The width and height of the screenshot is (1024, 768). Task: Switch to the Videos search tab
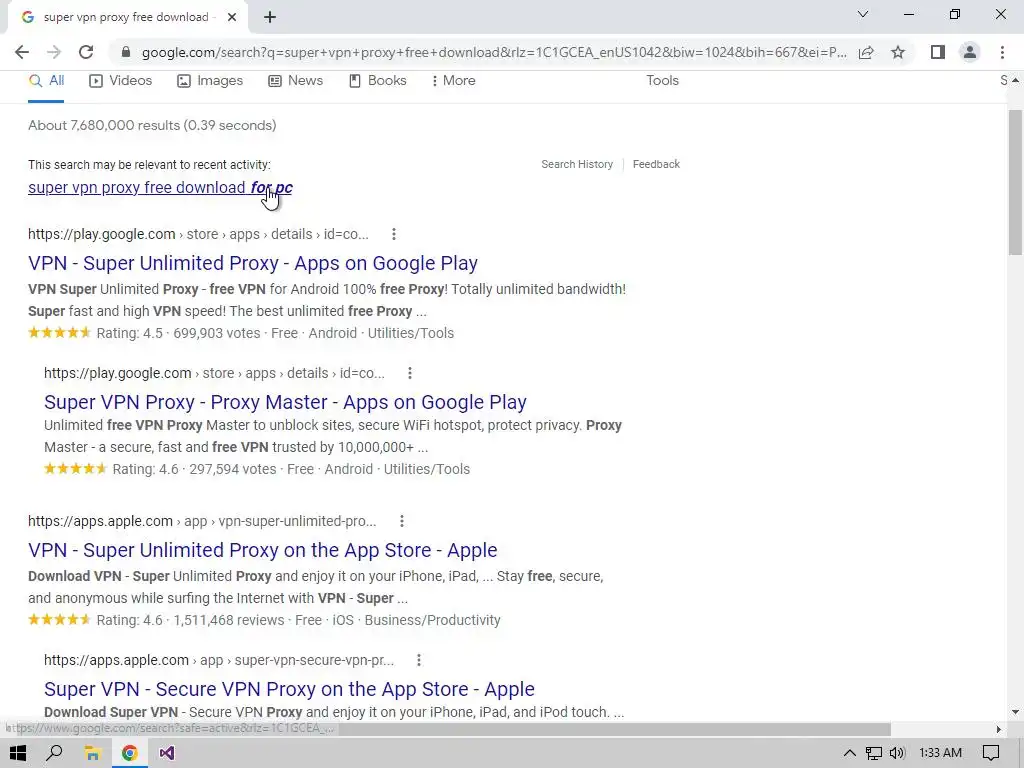point(121,80)
